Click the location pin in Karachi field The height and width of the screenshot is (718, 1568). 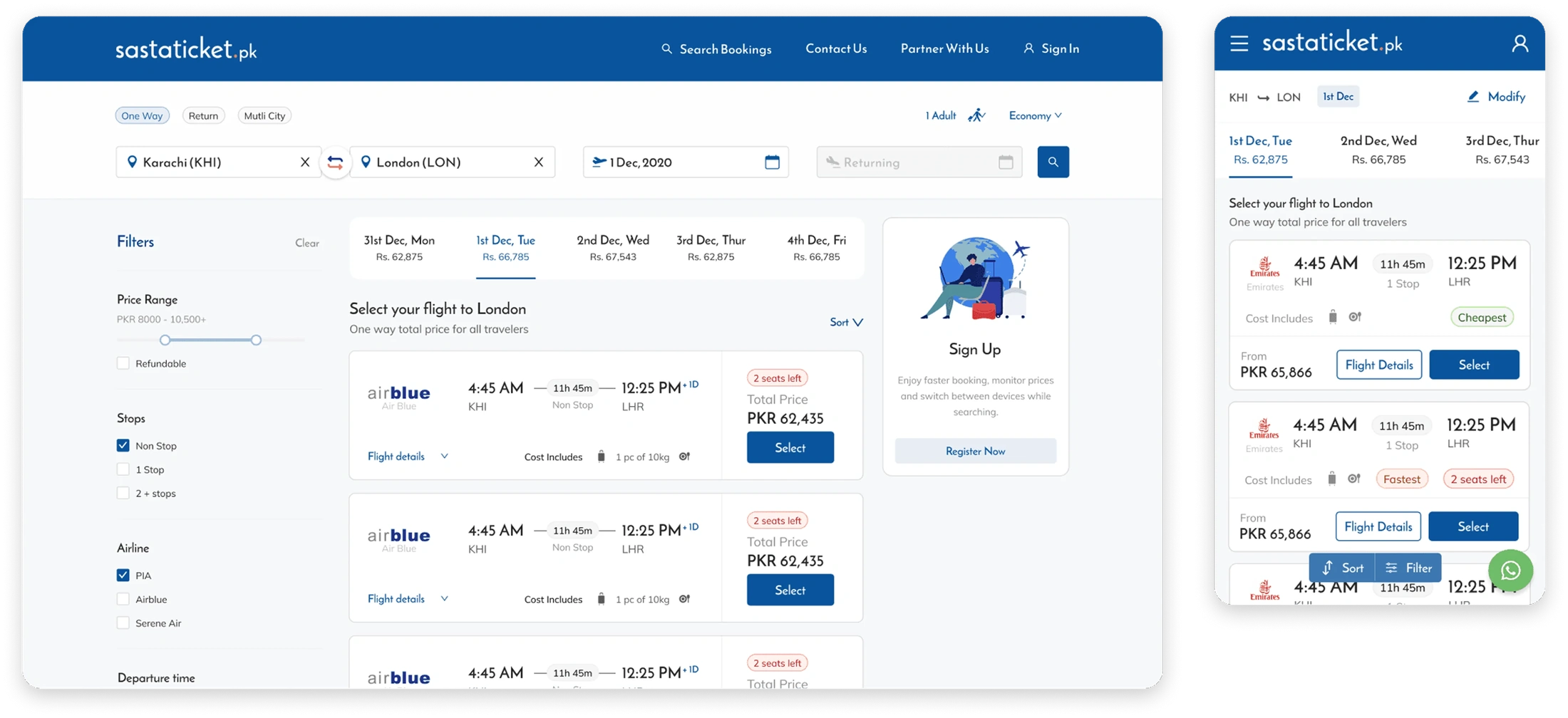click(132, 162)
